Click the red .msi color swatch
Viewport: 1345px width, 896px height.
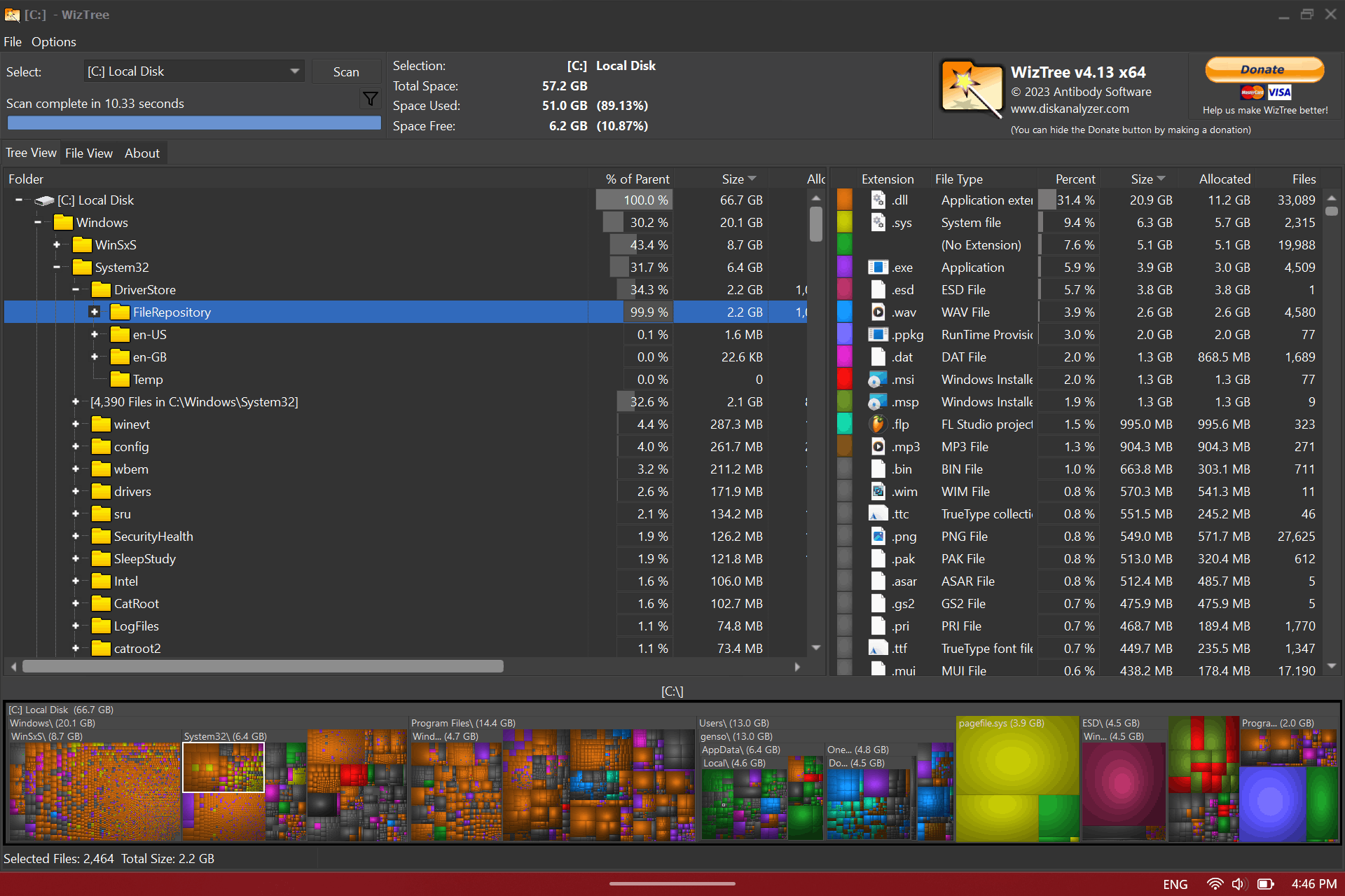(845, 379)
